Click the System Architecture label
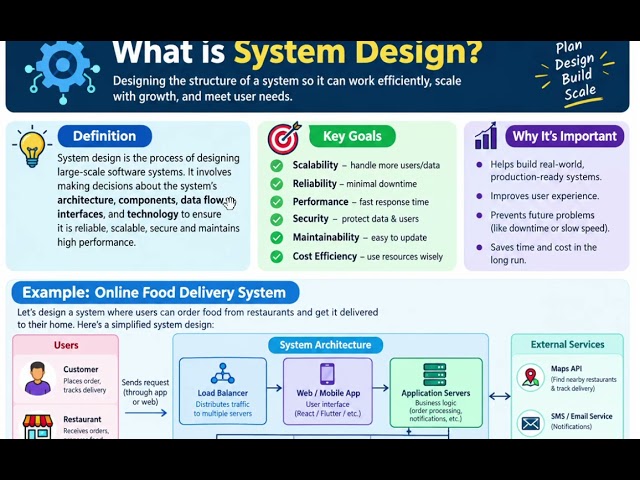The height and width of the screenshot is (480, 640). click(x=325, y=345)
